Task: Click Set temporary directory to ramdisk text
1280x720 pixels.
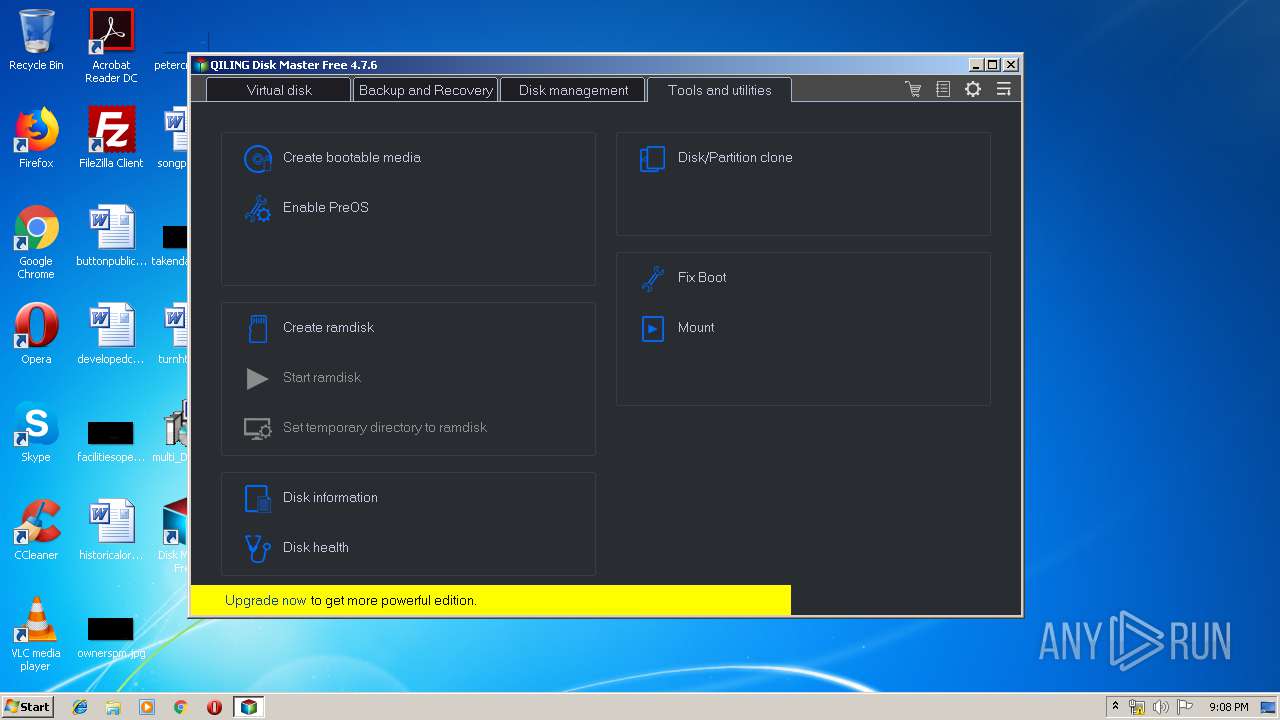Action: click(385, 428)
